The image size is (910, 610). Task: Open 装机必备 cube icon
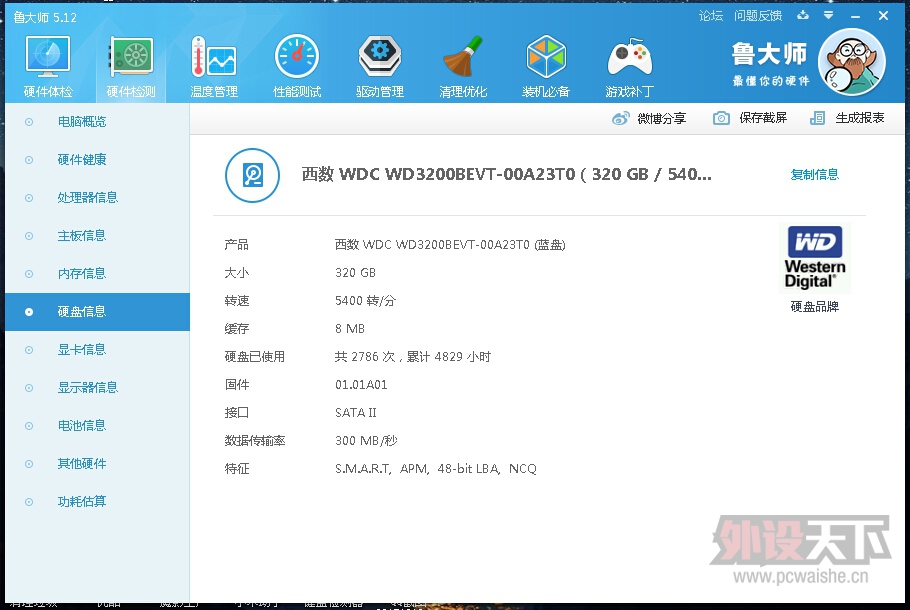[x=546, y=57]
